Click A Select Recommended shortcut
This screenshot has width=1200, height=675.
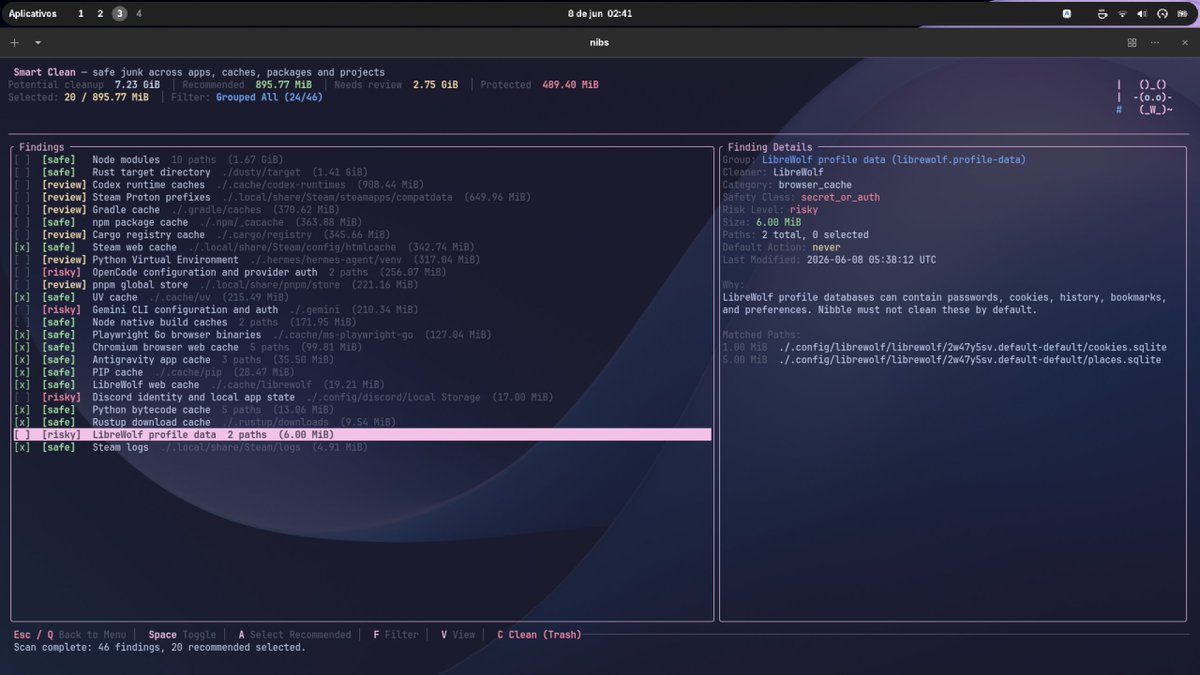294,635
